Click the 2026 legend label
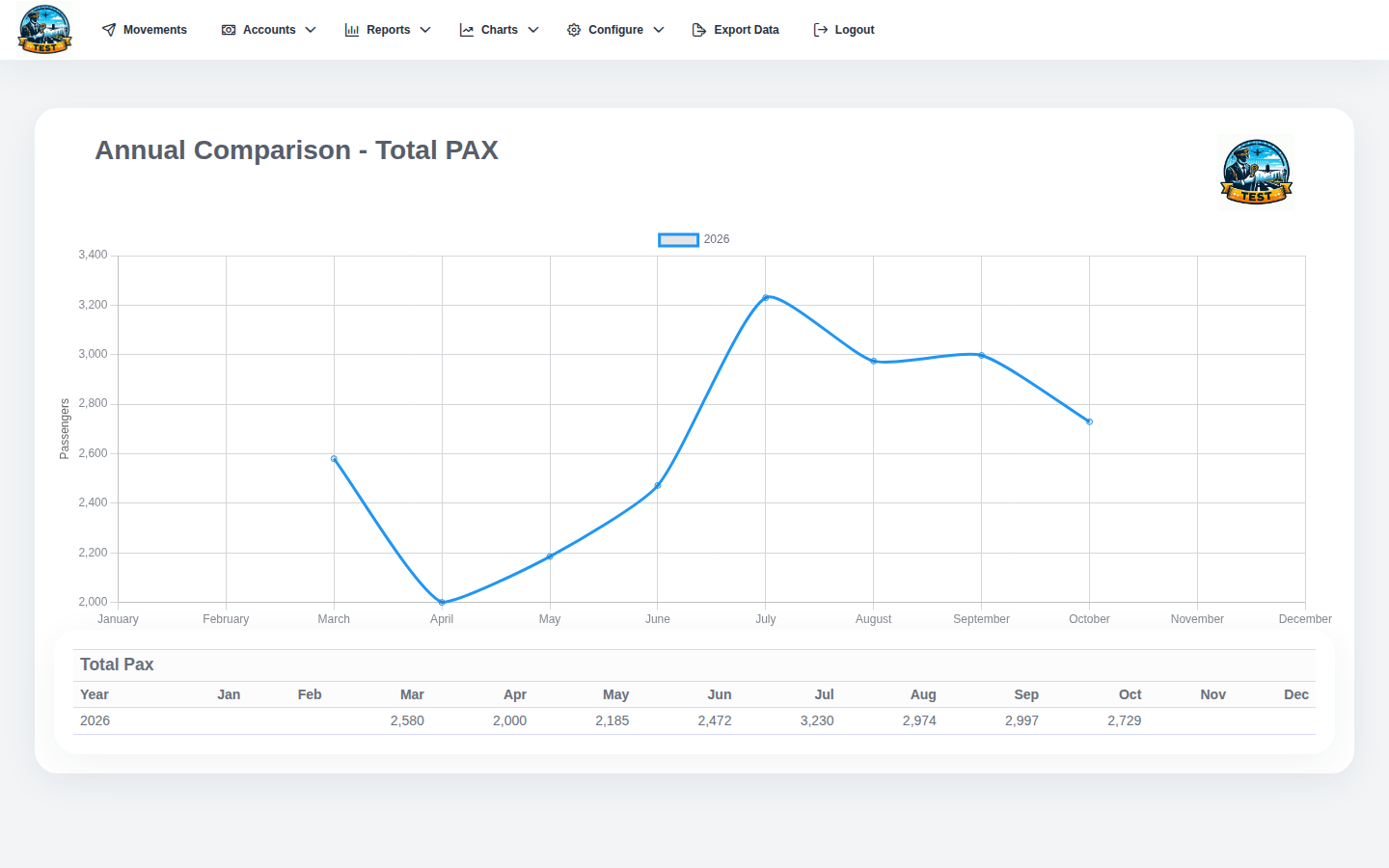The height and width of the screenshot is (868, 1389). [x=717, y=239]
